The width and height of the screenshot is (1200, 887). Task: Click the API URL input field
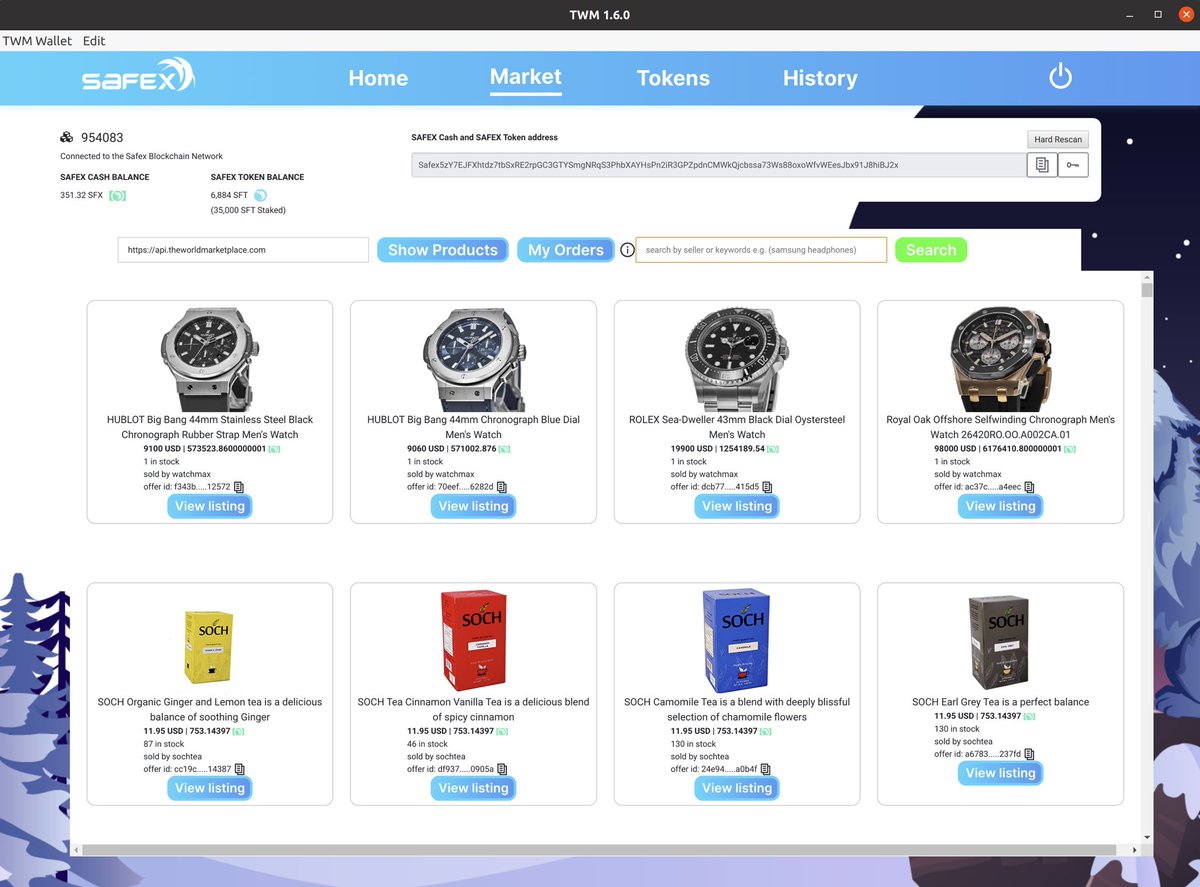(x=243, y=250)
